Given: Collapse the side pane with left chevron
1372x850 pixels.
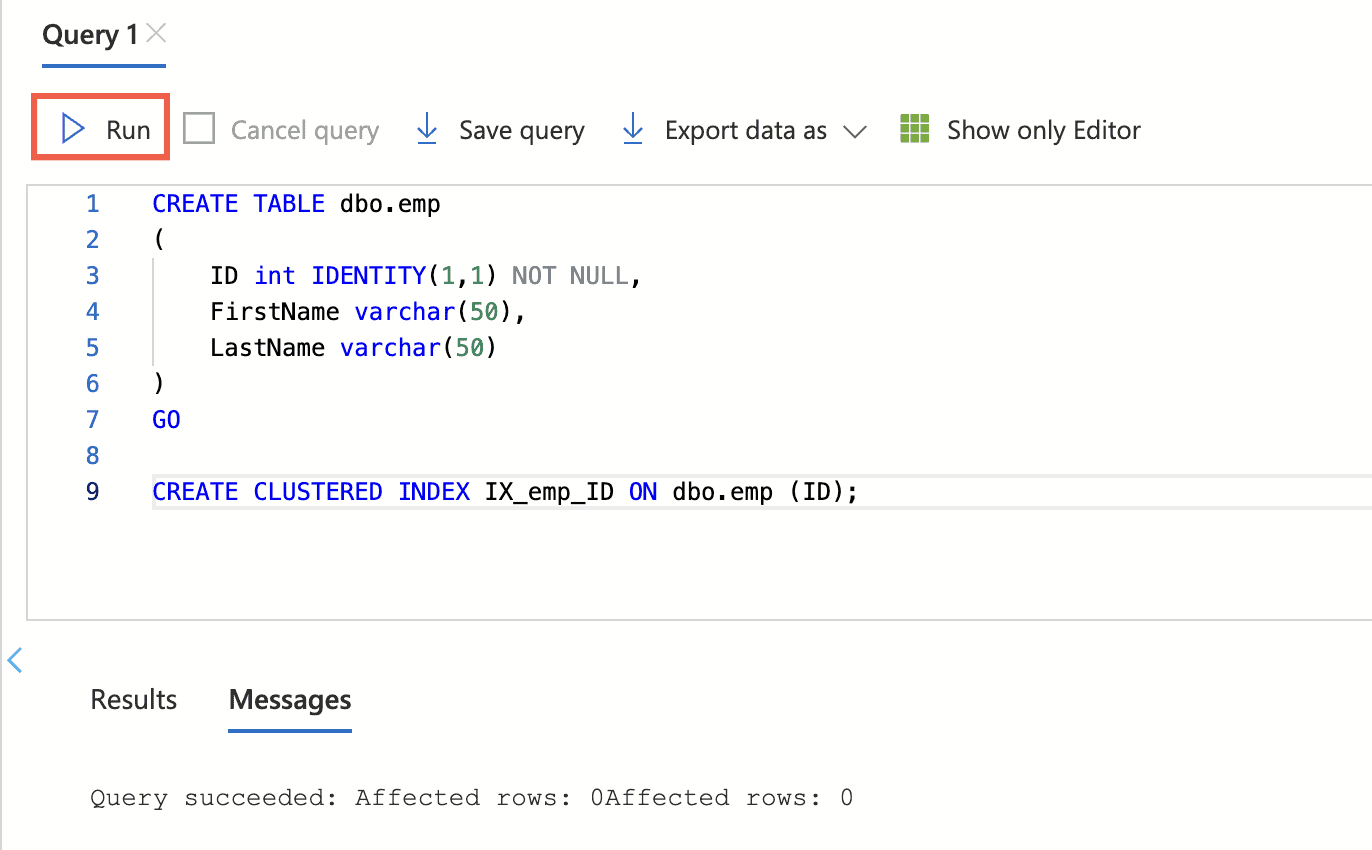Looking at the screenshot, I should pyautogui.click(x=14, y=659).
